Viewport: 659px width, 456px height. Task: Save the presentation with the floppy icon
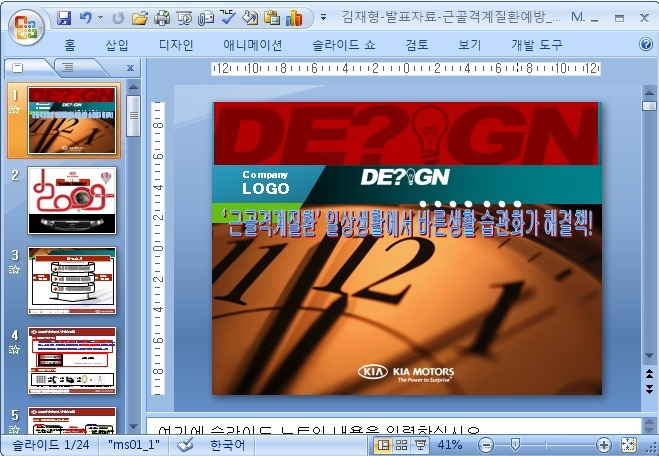point(64,18)
